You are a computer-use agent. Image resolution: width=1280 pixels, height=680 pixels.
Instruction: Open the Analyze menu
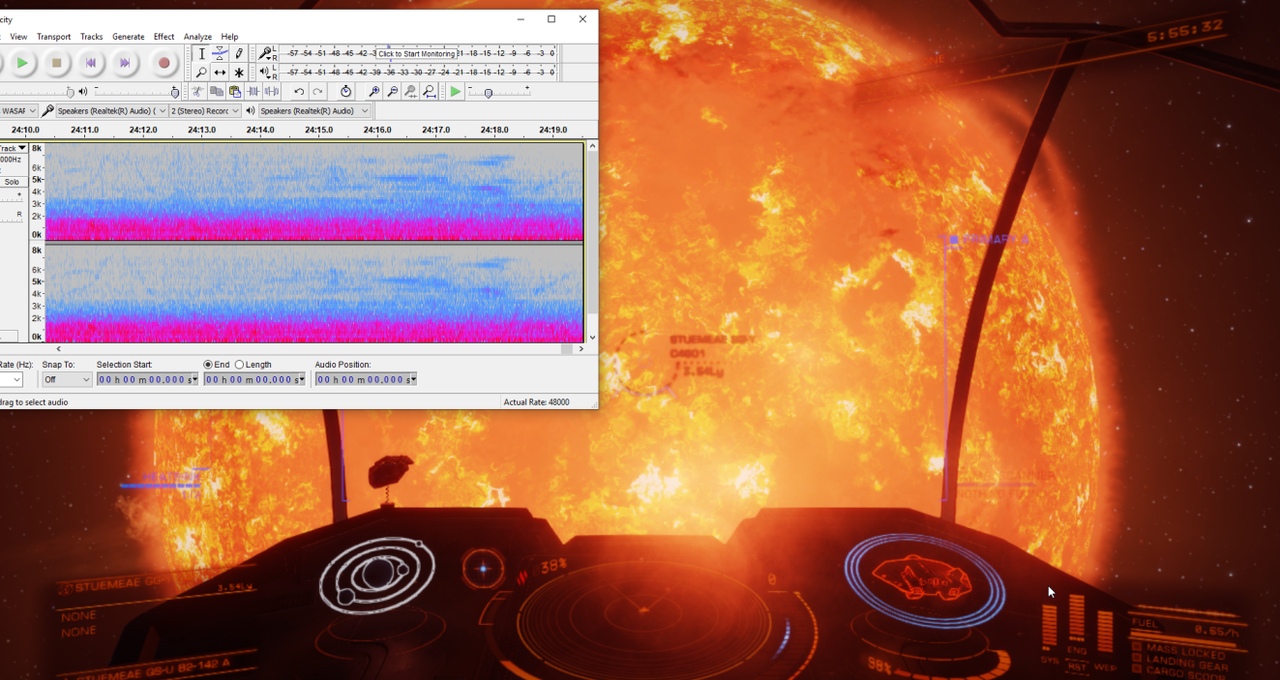(x=197, y=37)
